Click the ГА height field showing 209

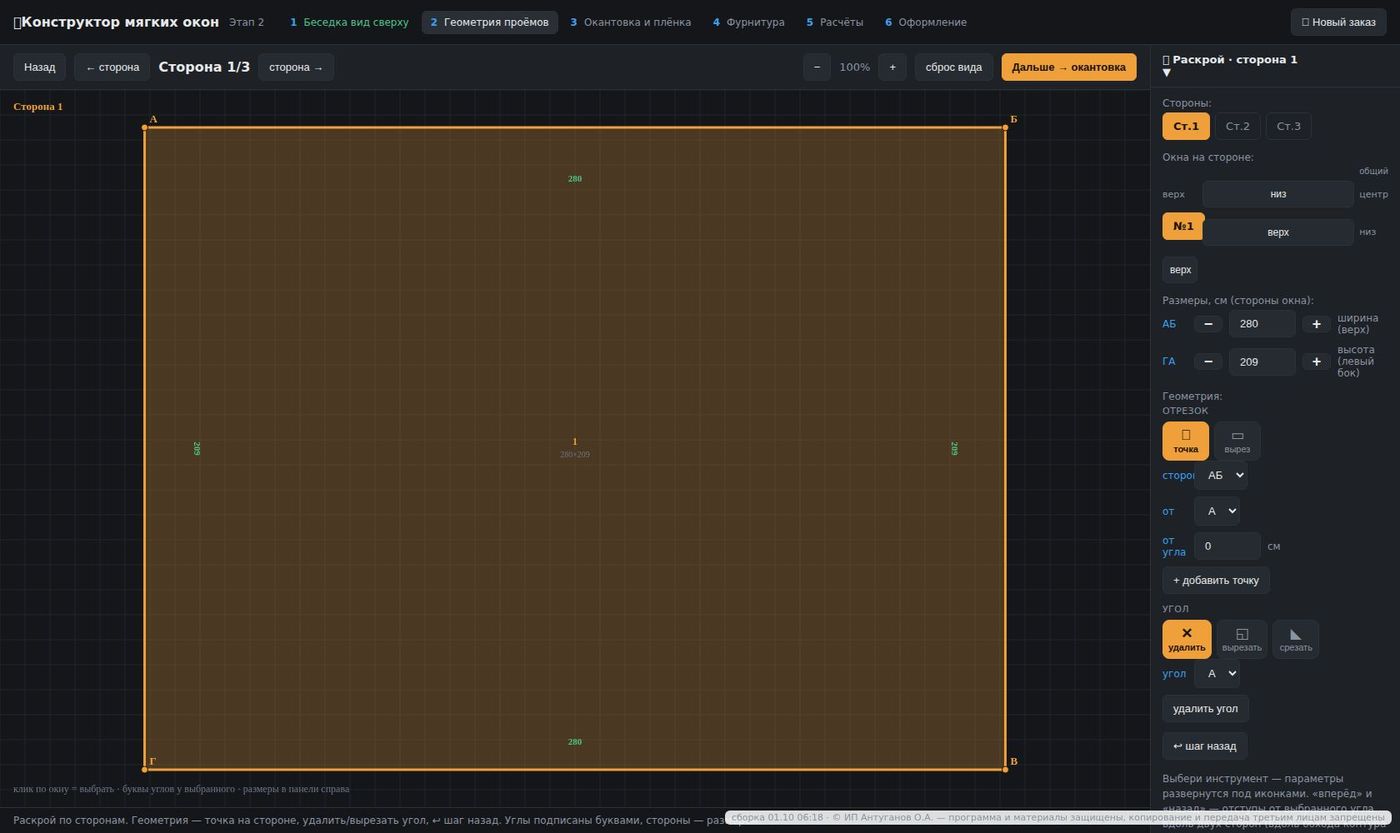click(1262, 362)
